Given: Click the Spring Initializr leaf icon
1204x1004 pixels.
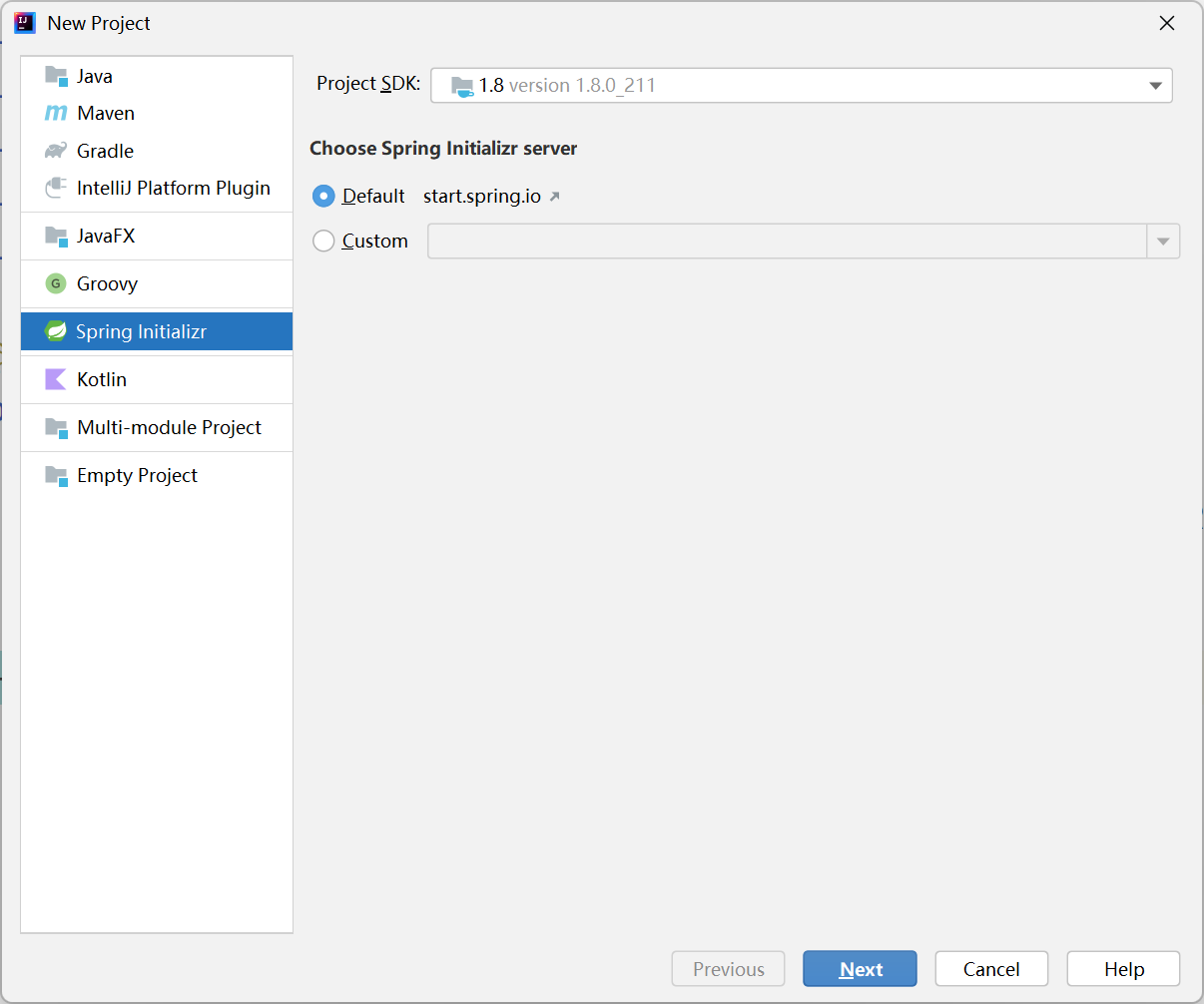Looking at the screenshot, I should (56, 331).
